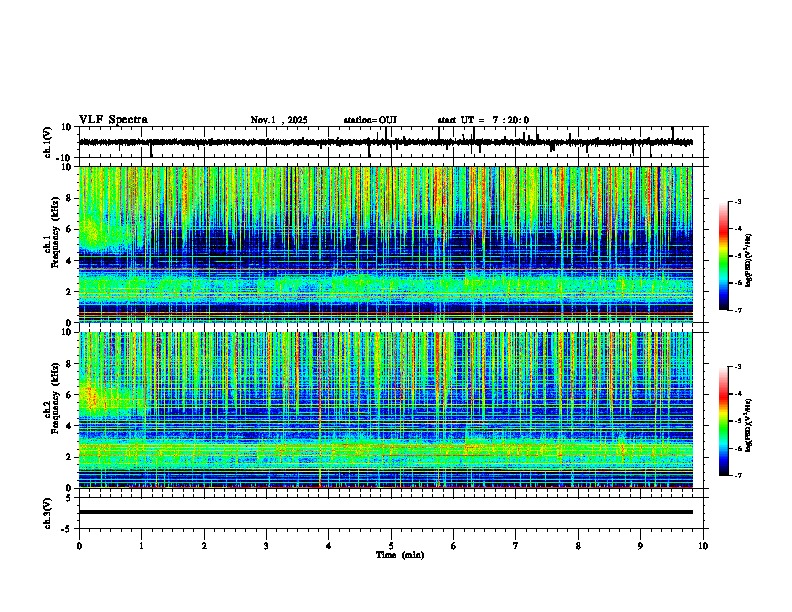Click the "Time (min)" x-axis title
Image resolution: width=792 pixels, height=612 pixels.
coord(400,555)
